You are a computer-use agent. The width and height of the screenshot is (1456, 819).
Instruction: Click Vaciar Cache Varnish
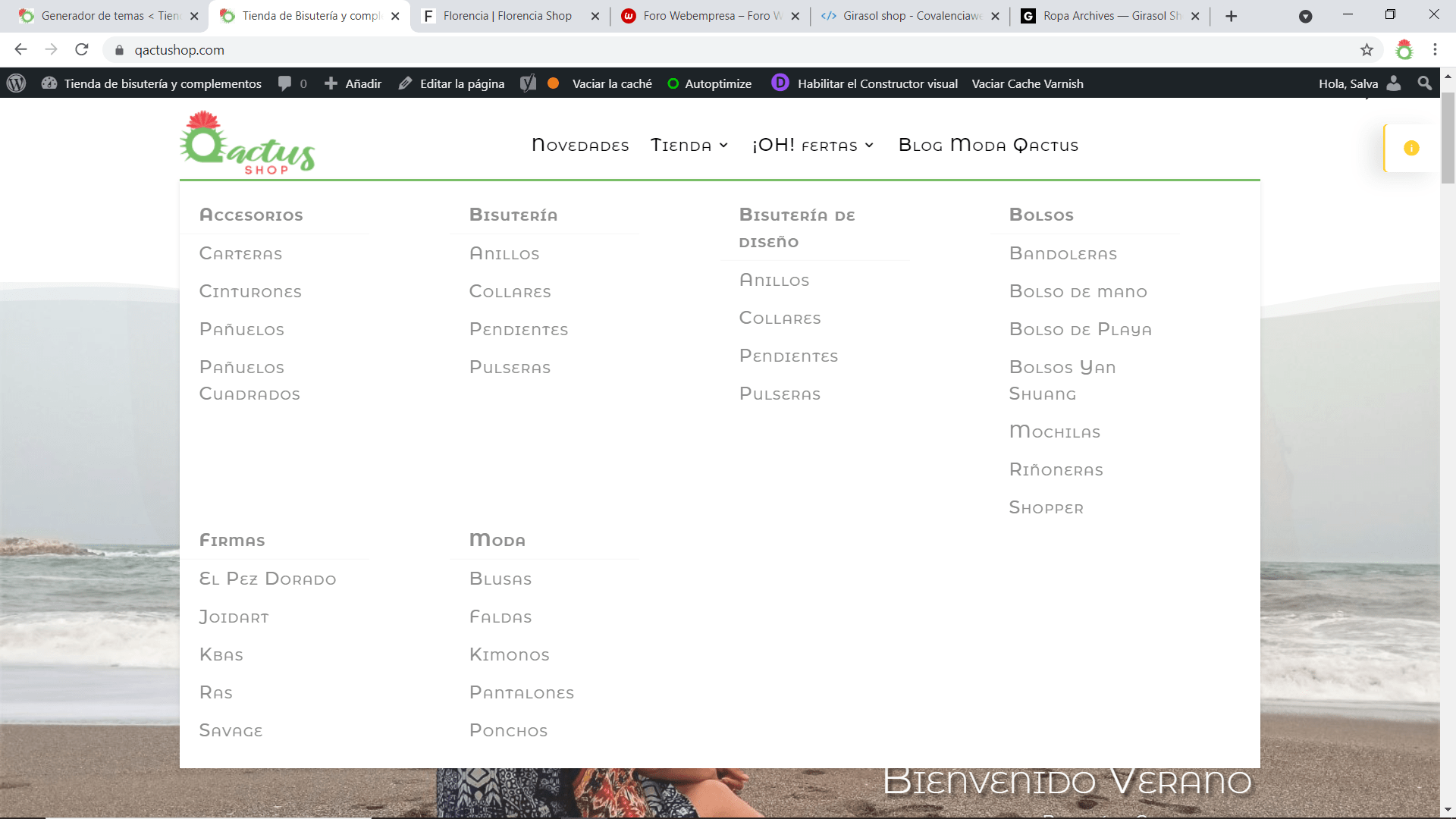click(x=1028, y=83)
